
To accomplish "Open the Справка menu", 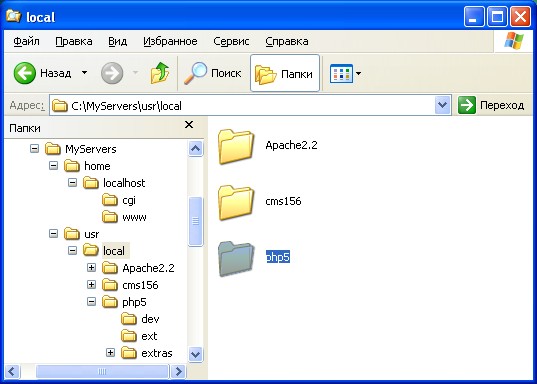I will [x=287, y=41].
